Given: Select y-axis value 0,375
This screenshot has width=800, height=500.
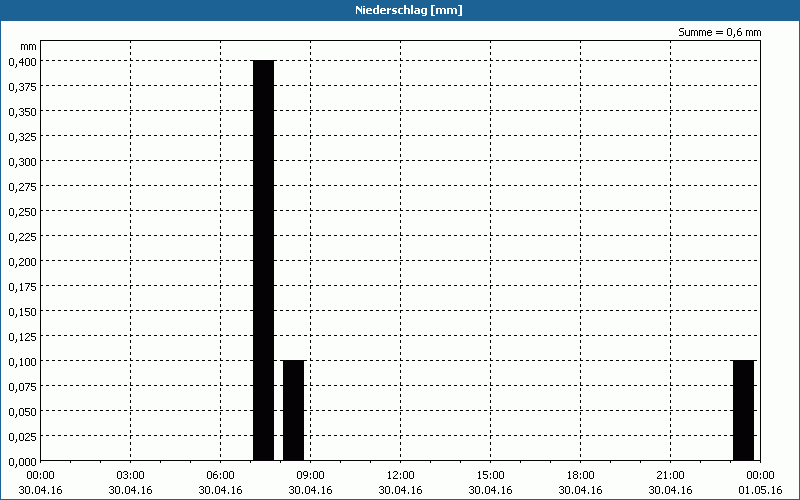Looking at the screenshot, I should point(22,87).
